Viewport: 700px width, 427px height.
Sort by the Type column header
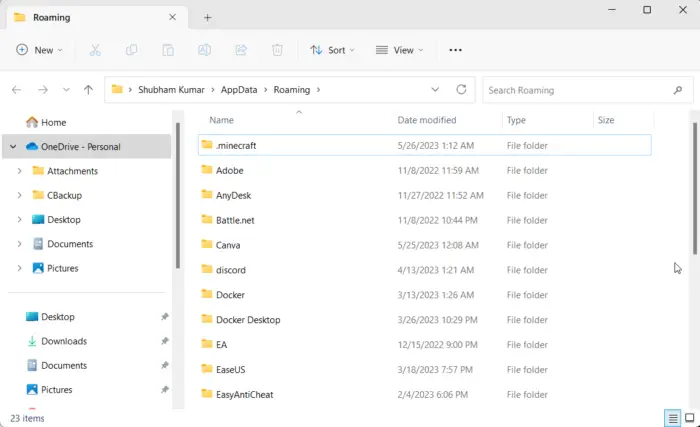(x=516, y=120)
